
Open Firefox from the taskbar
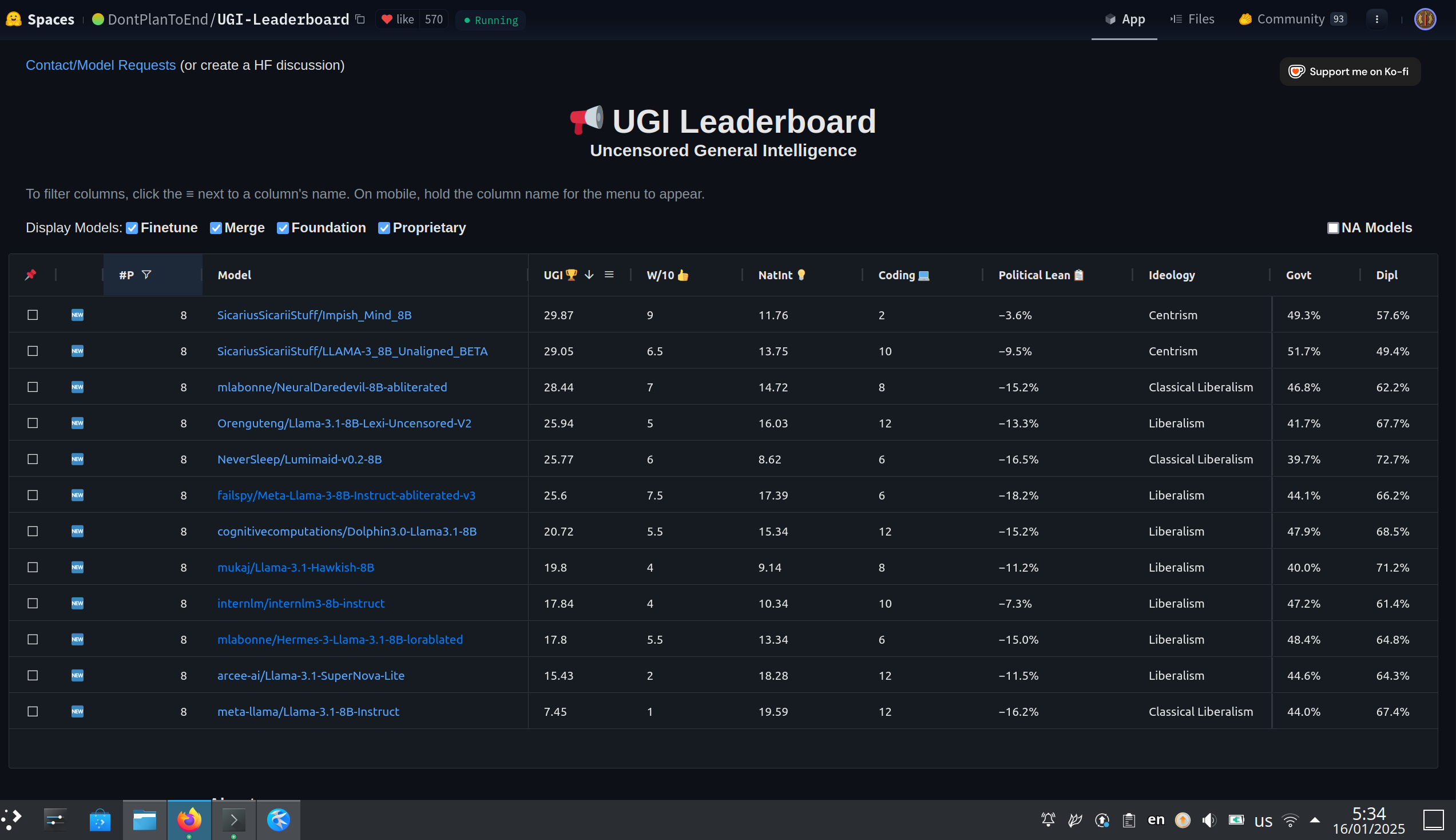click(x=189, y=819)
